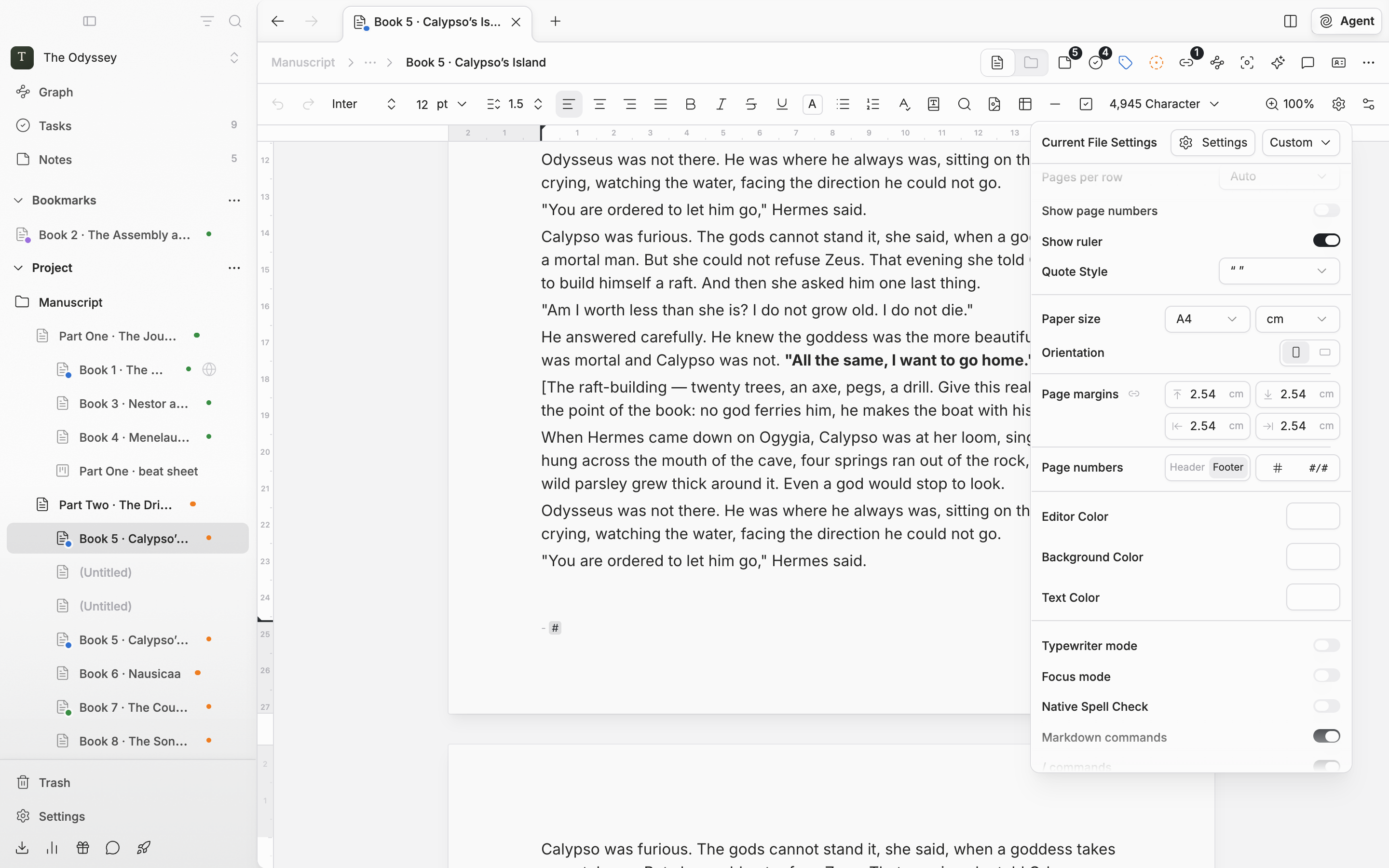Open the A4 paper size dropdown
1389x868 pixels.
[x=1207, y=319]
